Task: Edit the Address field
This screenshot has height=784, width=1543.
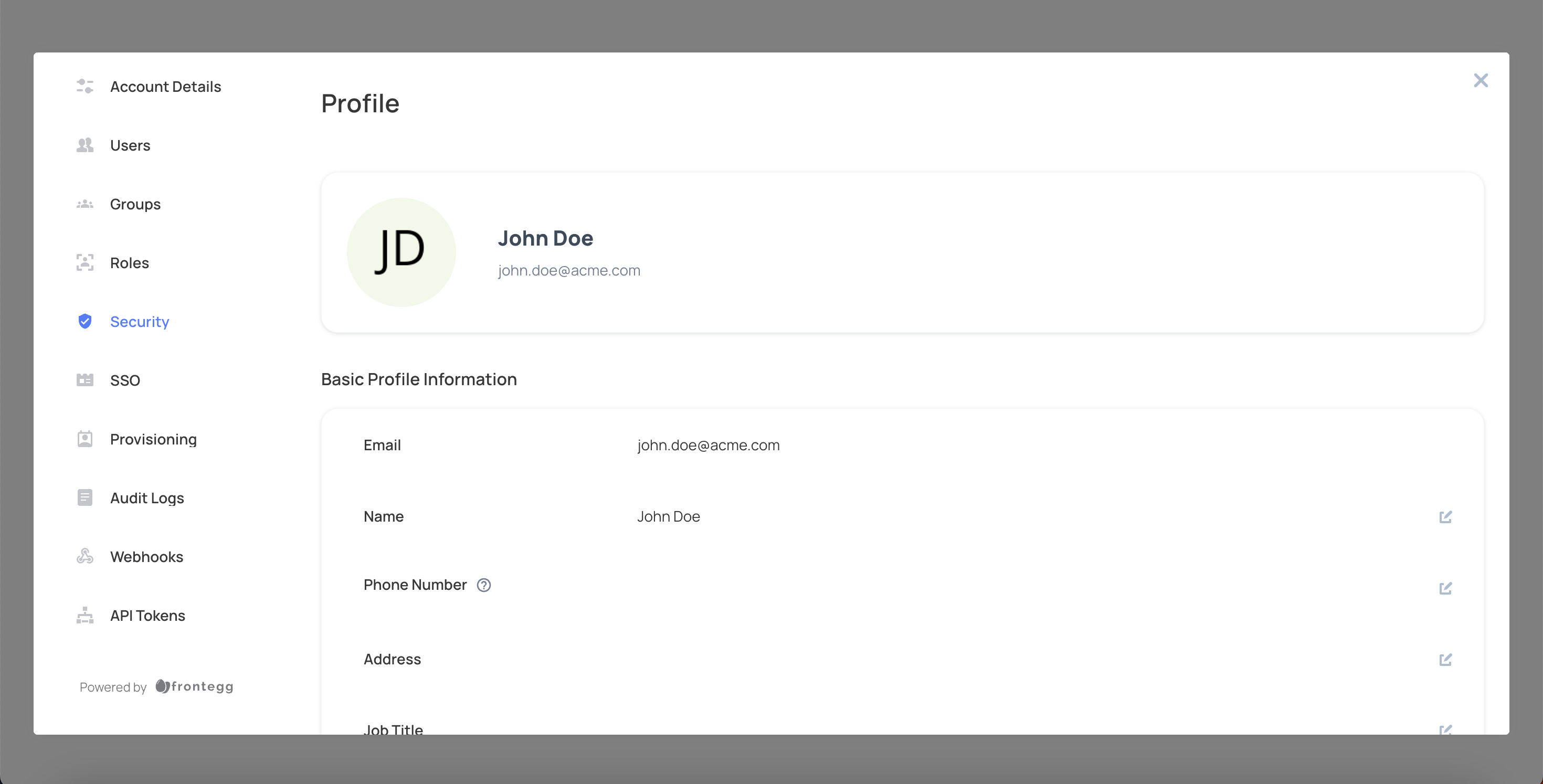Action: 1445,660
